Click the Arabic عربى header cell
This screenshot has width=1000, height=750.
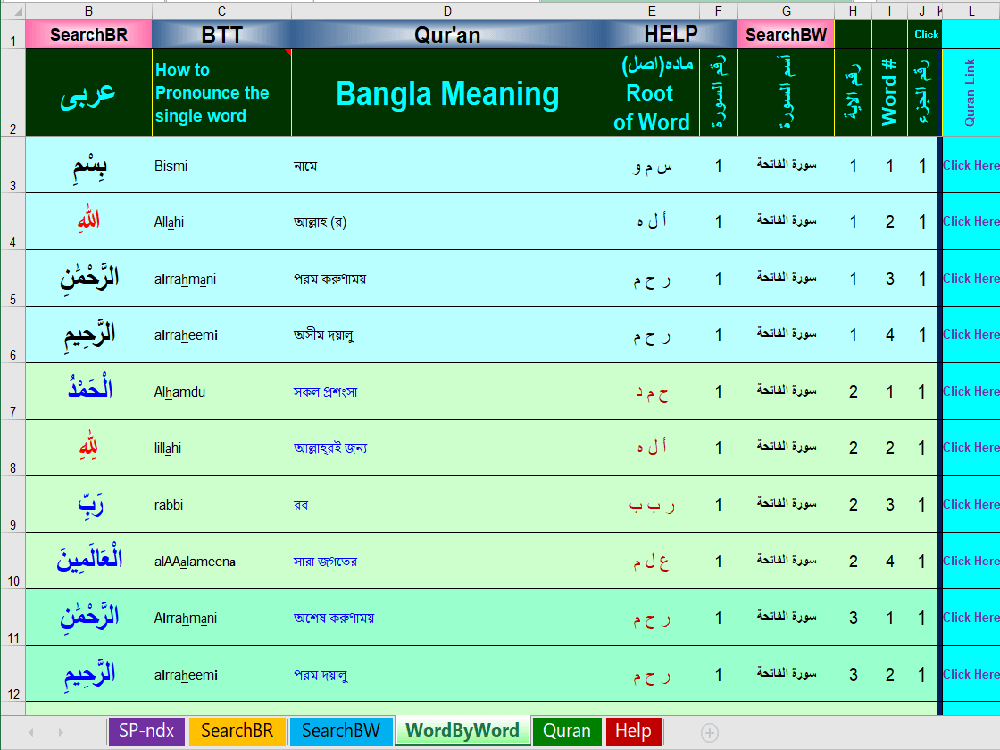click(89, 93)
